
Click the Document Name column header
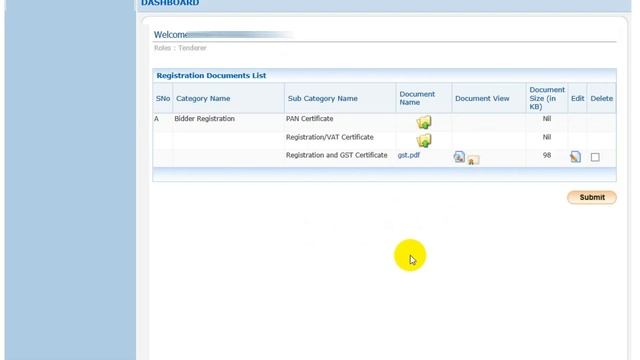tap(417, 98)
